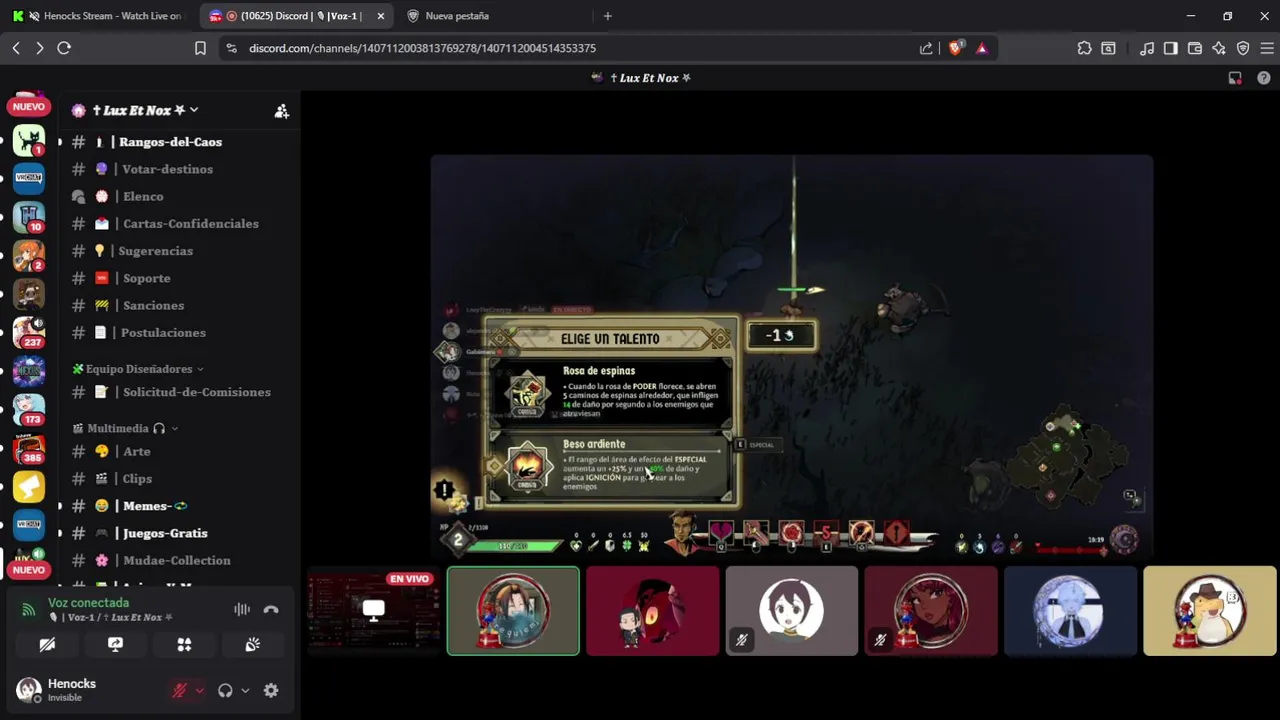The image size is (1280, 720).
Task: Open the Brave Wallet icon
Action: (1195, 48)
